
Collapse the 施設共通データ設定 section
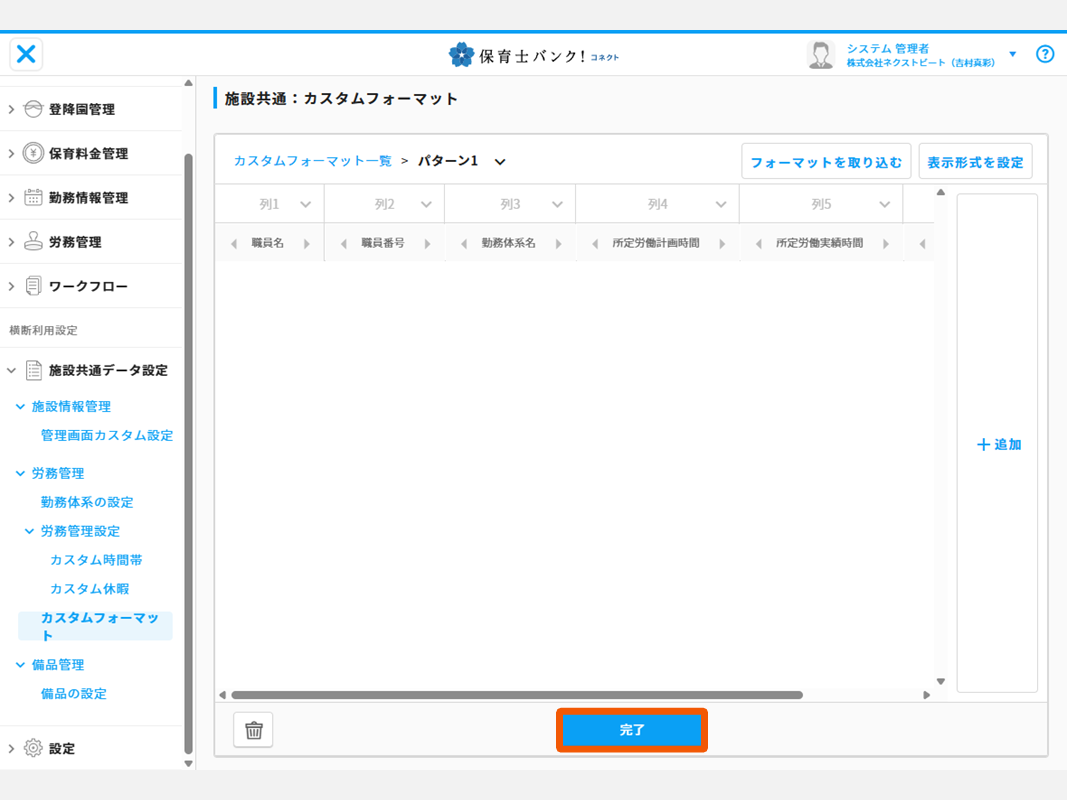tap(12, 370)
